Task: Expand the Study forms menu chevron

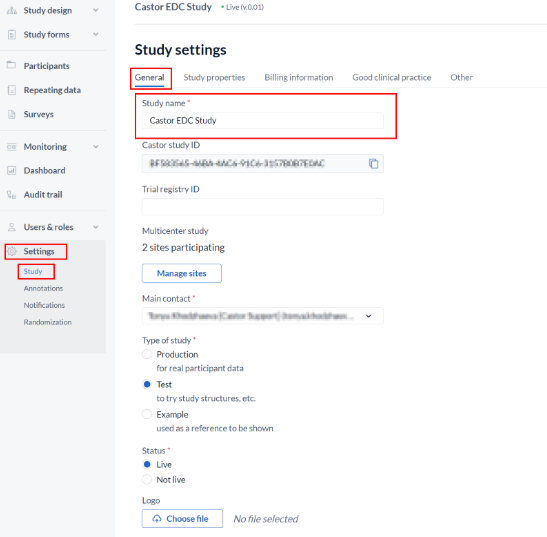Action: (x=96, y=34)
